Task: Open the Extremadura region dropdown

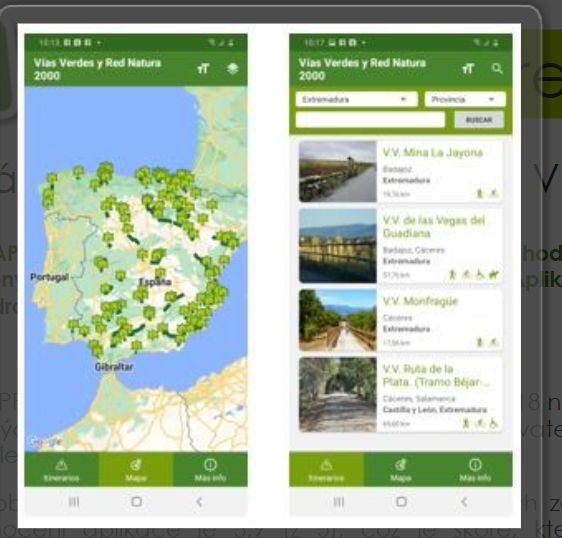Action: click(x=357, y=99)
